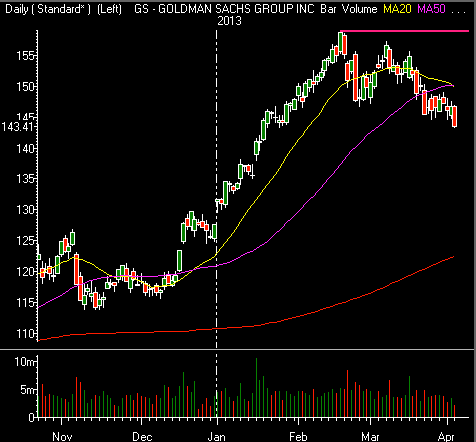Click the Apr date axis label
Screen dimensions: 476x442
click(446, 436)
